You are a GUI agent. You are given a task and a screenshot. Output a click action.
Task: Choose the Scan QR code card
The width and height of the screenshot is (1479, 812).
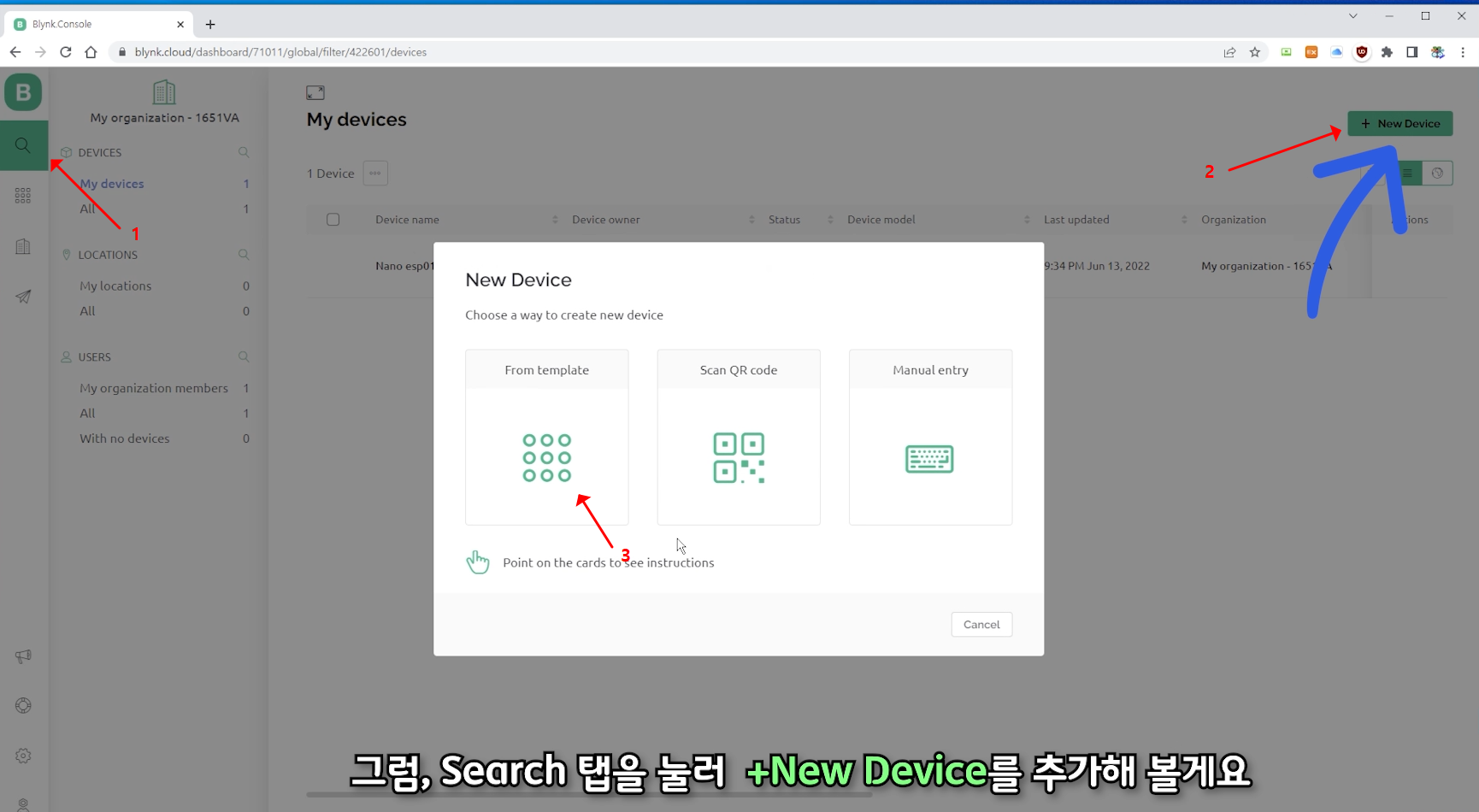[739, 437]
